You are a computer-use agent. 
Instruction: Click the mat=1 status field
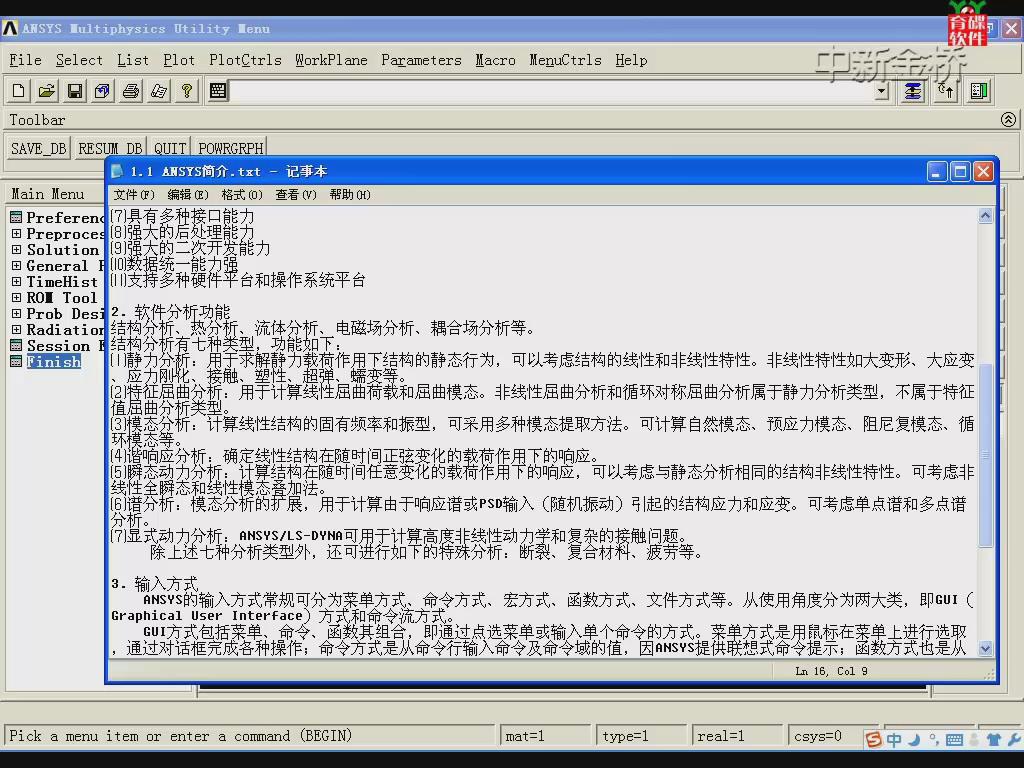pyautogui.click(x=545, y=736)
